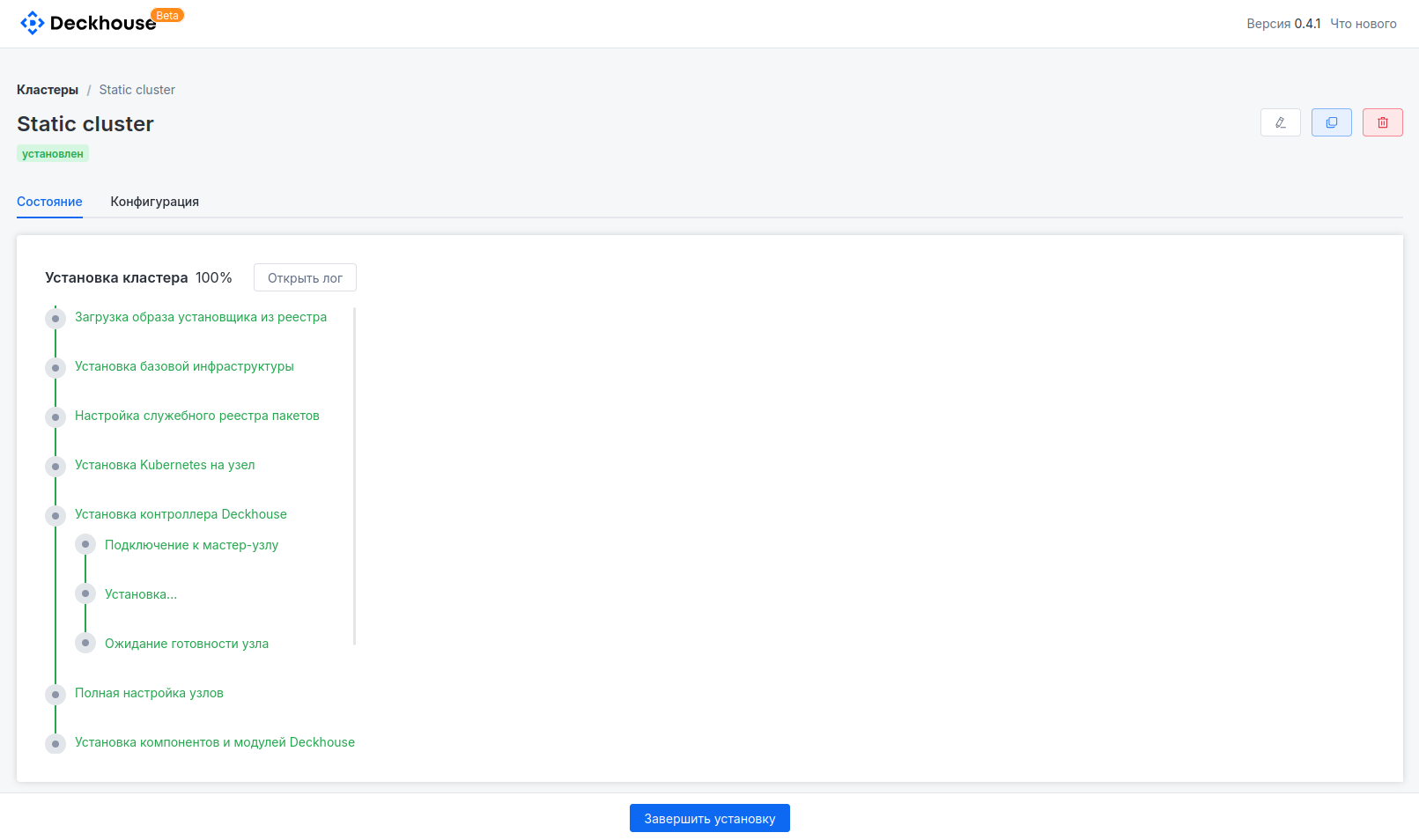Open the Что нового link
This screenshot has height=840, width=1419.
pos(1363,24)
